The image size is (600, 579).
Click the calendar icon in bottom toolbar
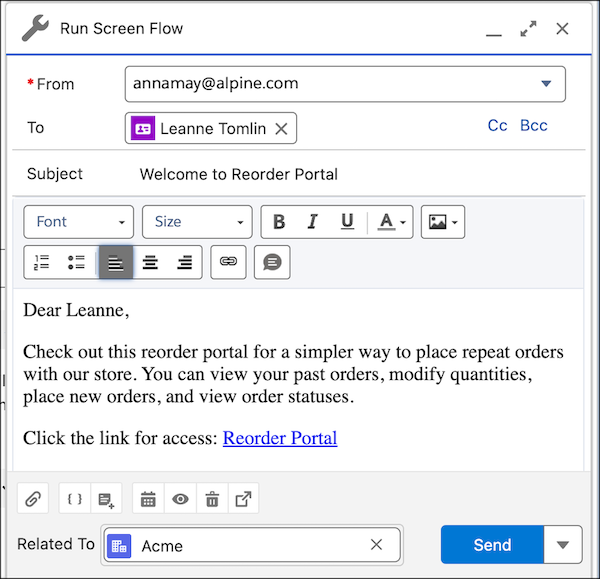(x=148, y=498)
